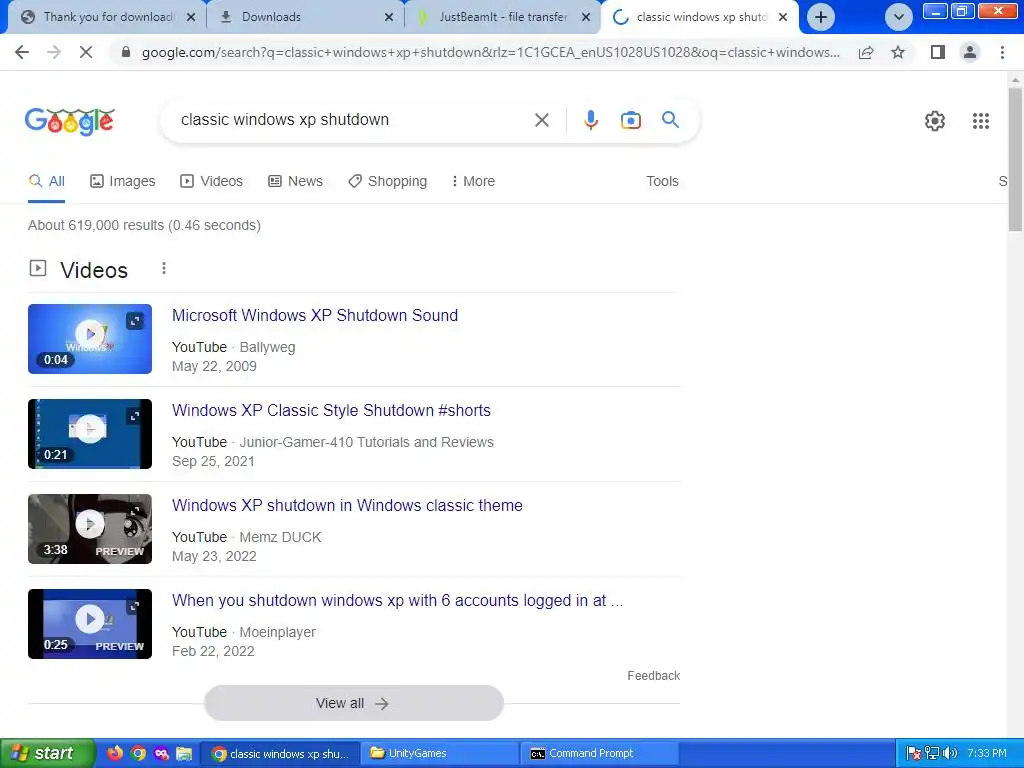Click the Videos section heading icon

(x=38, y=268)
